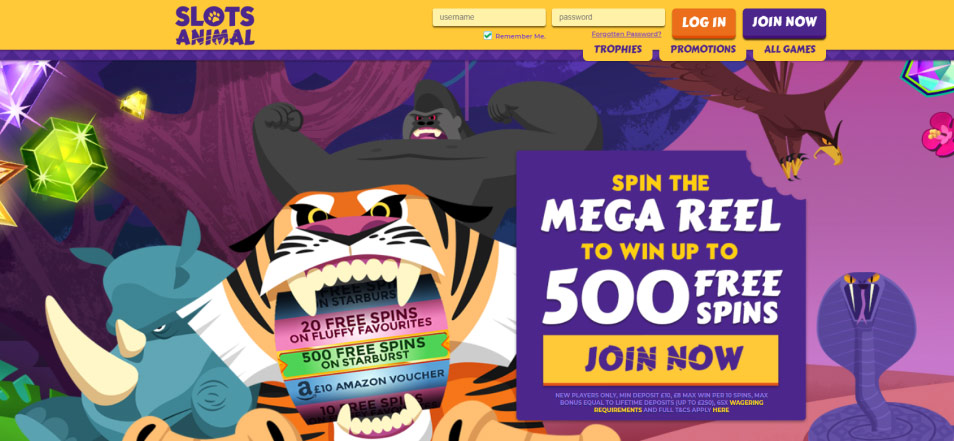Viewport: 954px width, 441px height.
Task: Open the Trophies tab
Action: pyautogui.click(x=618, y=49)
